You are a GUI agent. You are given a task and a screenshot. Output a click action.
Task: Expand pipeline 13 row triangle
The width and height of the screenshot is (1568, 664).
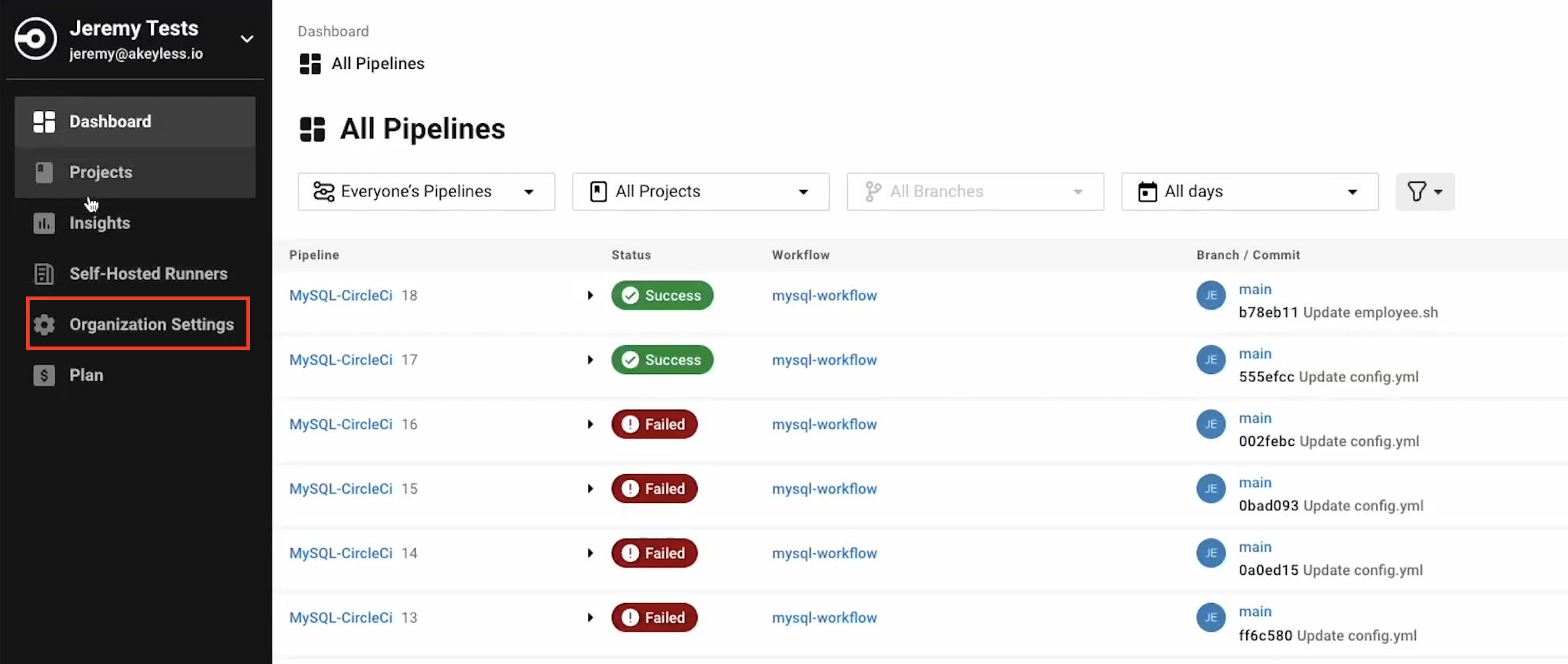[x=591, y=618]
